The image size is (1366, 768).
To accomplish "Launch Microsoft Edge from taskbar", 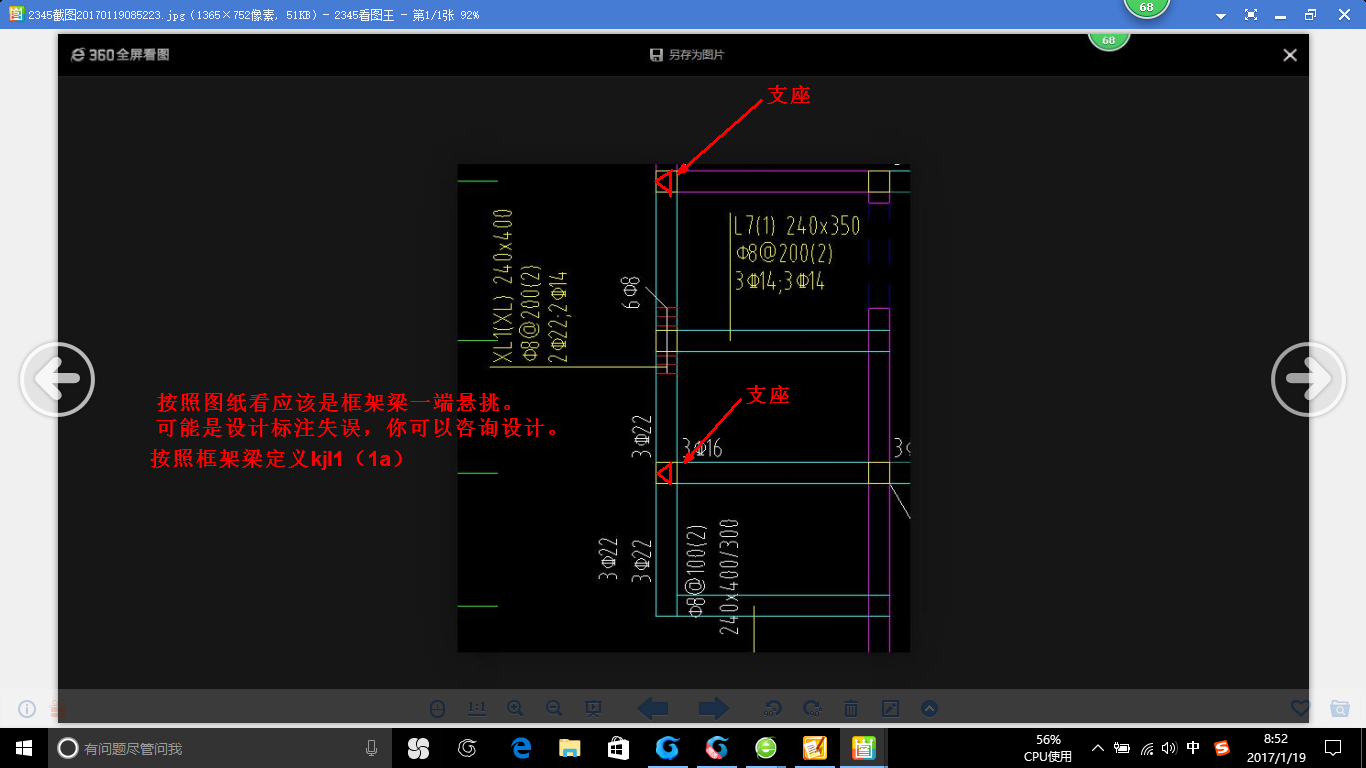I will [520, 748].
